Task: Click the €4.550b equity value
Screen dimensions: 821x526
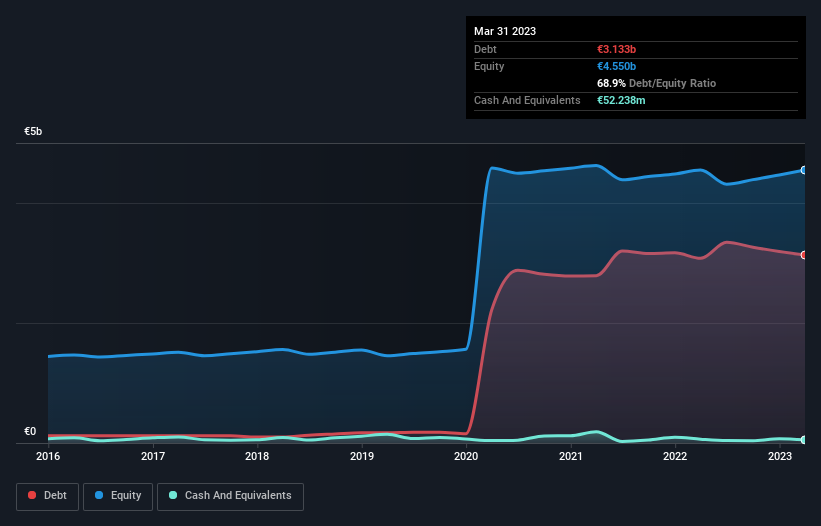Action: (616, 66)
